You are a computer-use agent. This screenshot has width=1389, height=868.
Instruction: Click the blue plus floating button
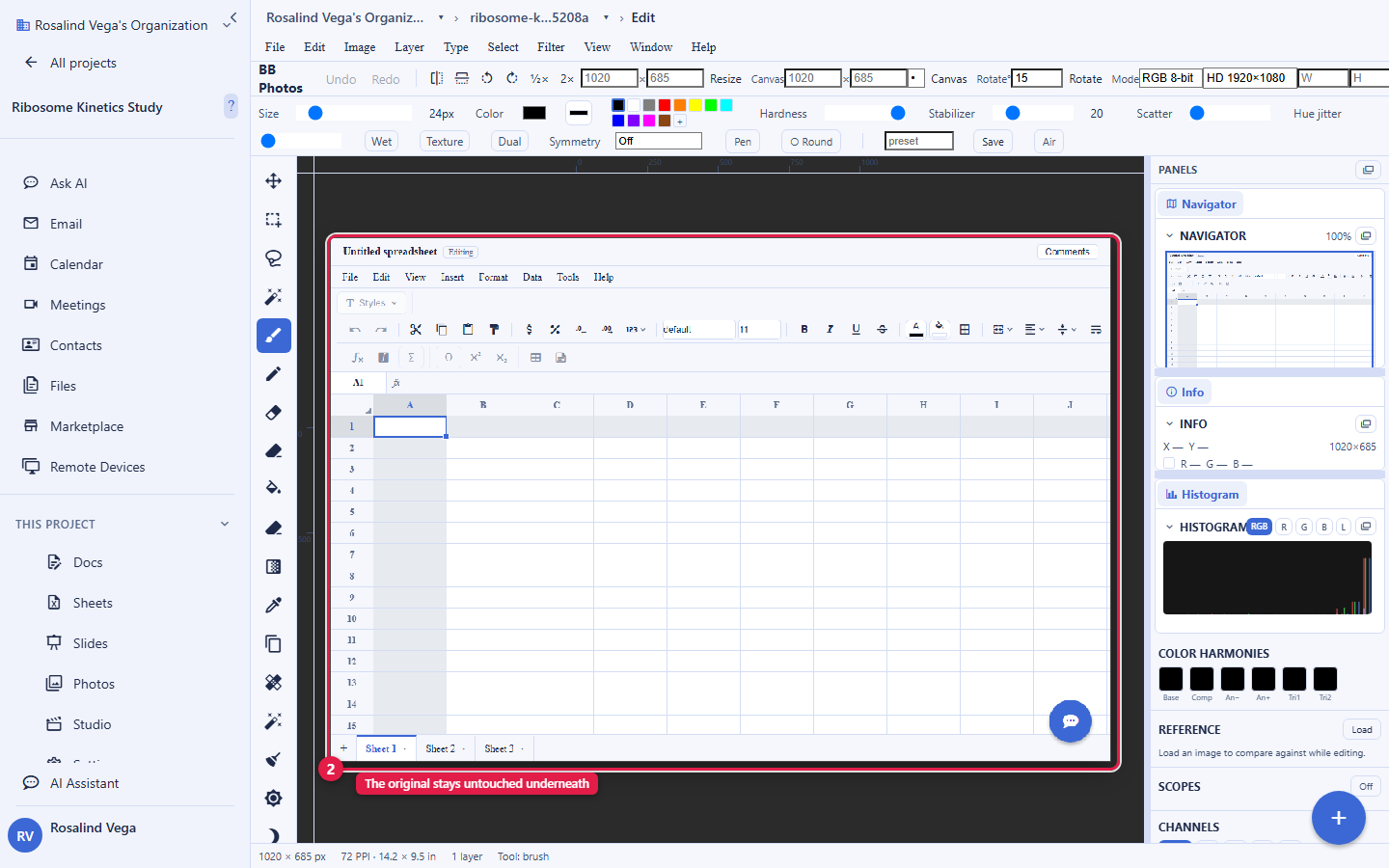click(1339, 818)
